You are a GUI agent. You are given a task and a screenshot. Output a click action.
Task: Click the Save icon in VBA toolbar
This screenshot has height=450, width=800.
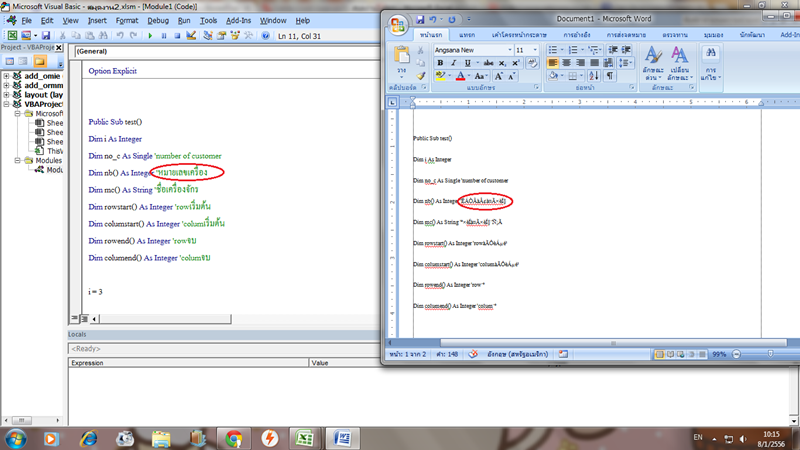46,35
